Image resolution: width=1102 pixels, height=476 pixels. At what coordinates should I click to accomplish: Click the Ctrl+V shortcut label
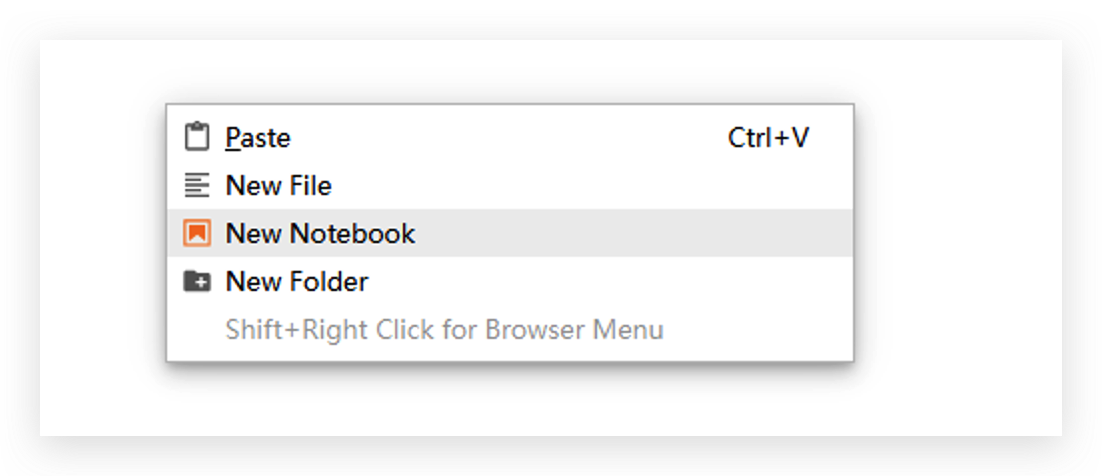click(x=768, y=138)
